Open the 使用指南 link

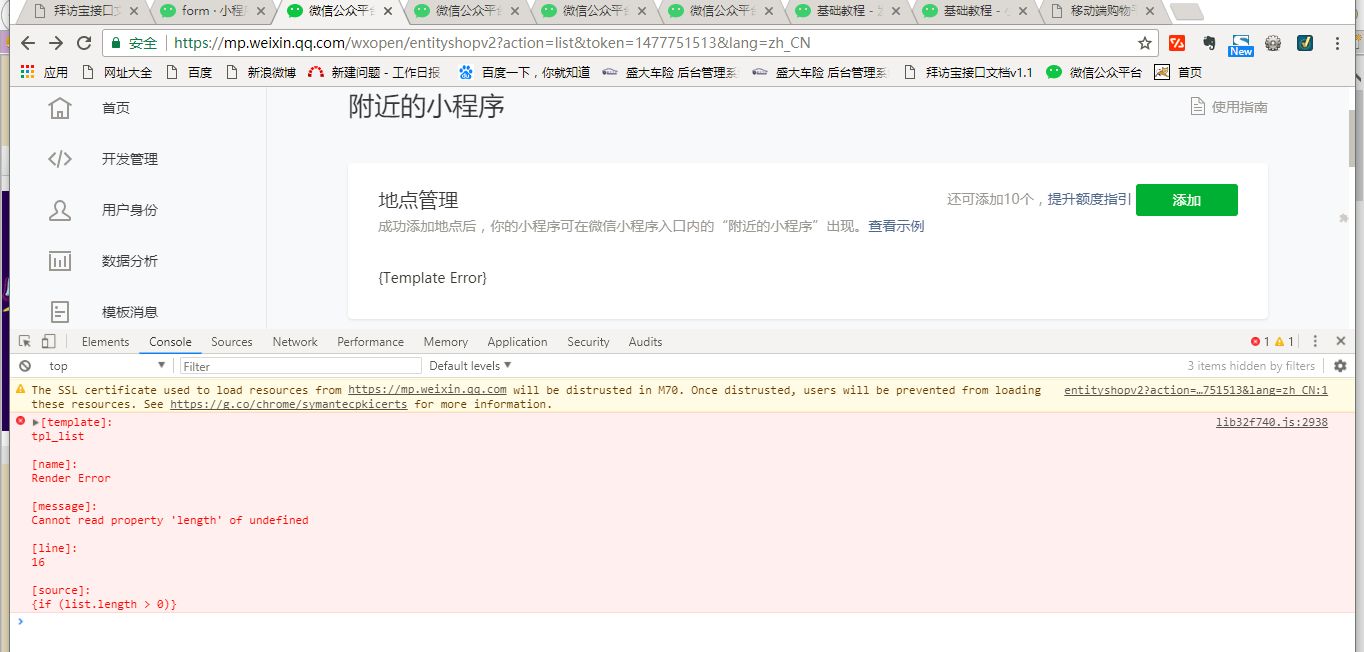pyautogui.click(x=1239, y=107)
